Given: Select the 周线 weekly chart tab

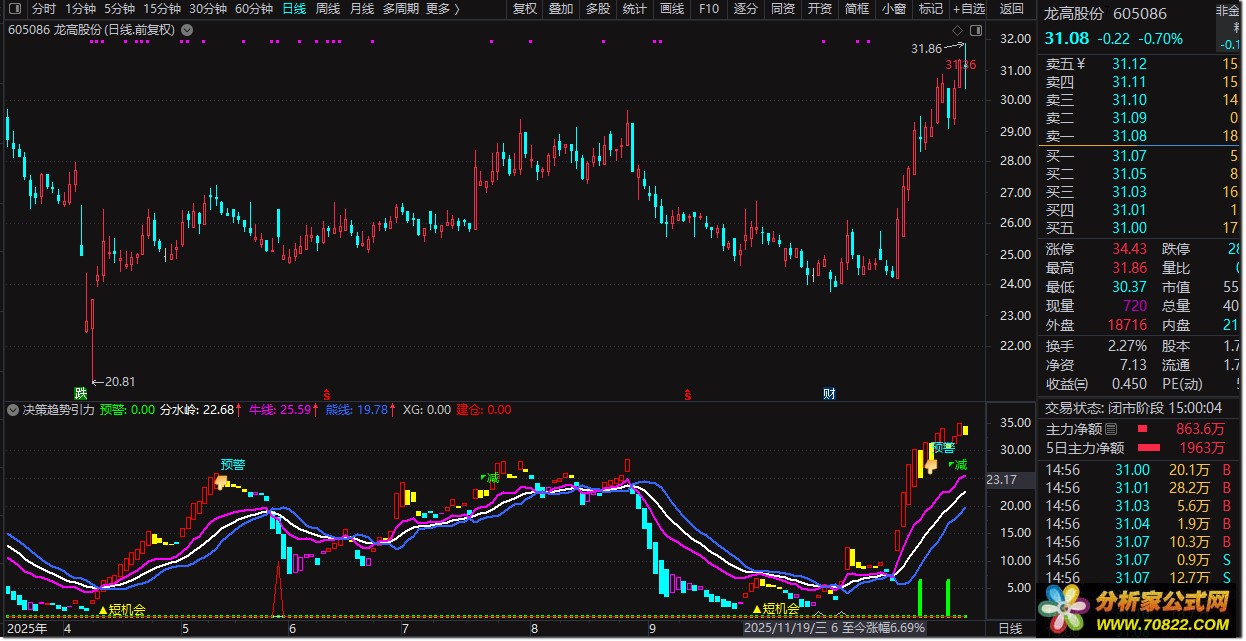Looking at the screenshot, I should [x=328, y=9].
